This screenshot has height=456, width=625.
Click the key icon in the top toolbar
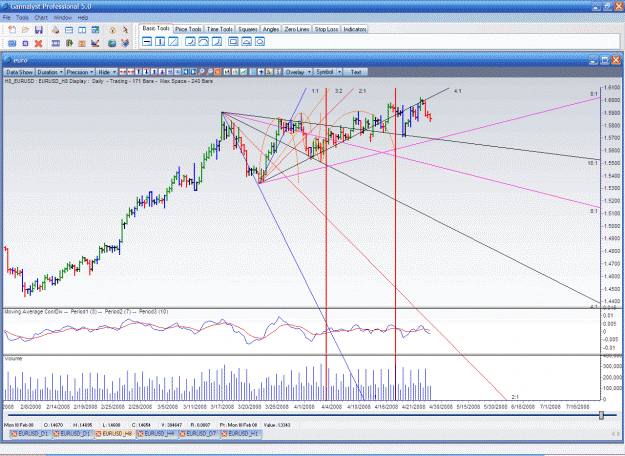[x=112, y=30]
